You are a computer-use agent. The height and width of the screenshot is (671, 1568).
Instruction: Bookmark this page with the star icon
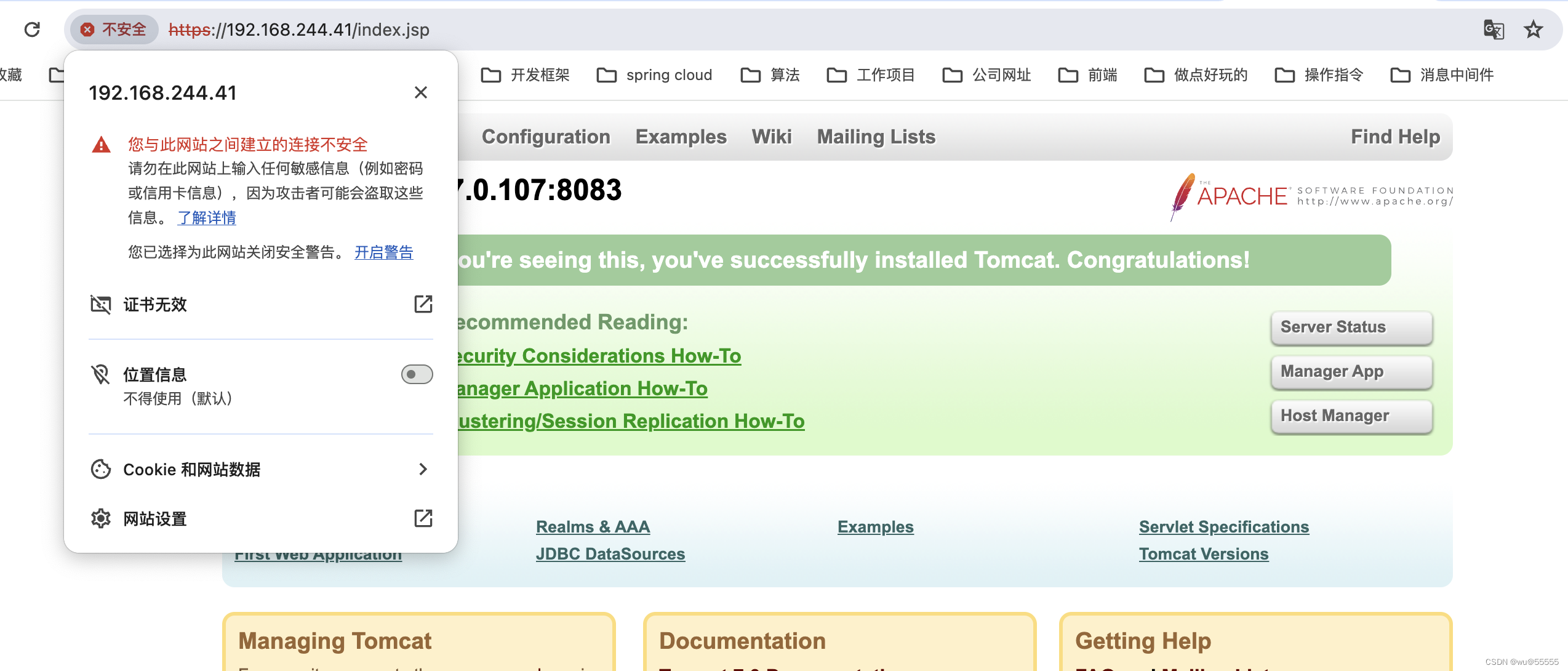click(x=1534, y=29)
